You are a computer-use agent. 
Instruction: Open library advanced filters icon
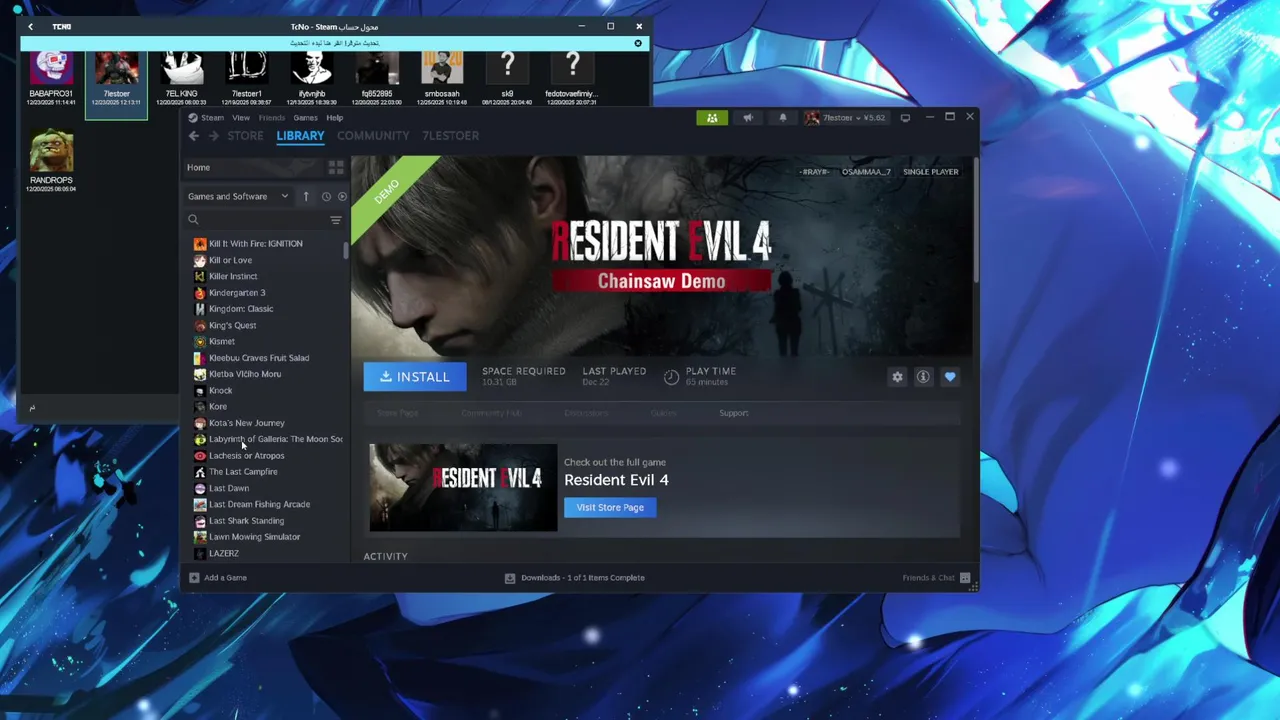tap(336, 220)
